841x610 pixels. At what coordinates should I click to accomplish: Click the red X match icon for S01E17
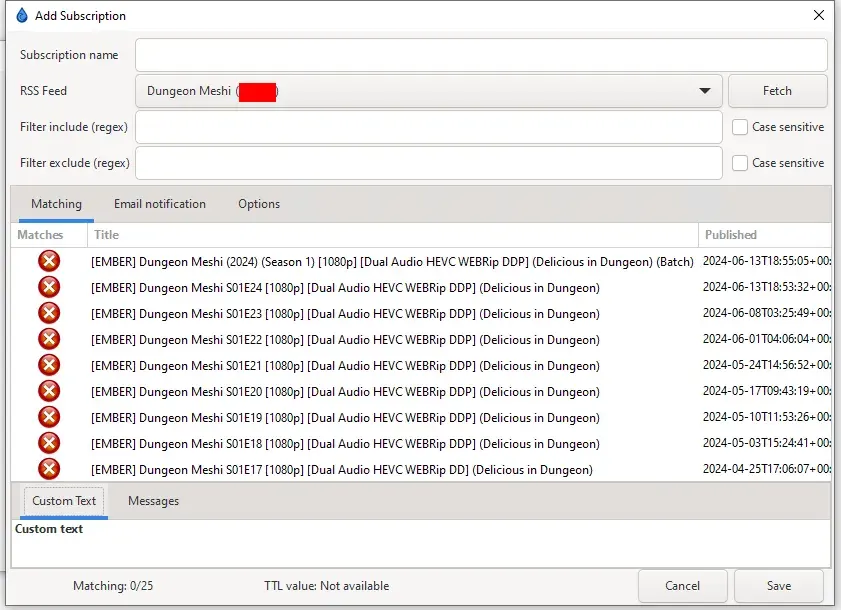click(x=49, y=469)
